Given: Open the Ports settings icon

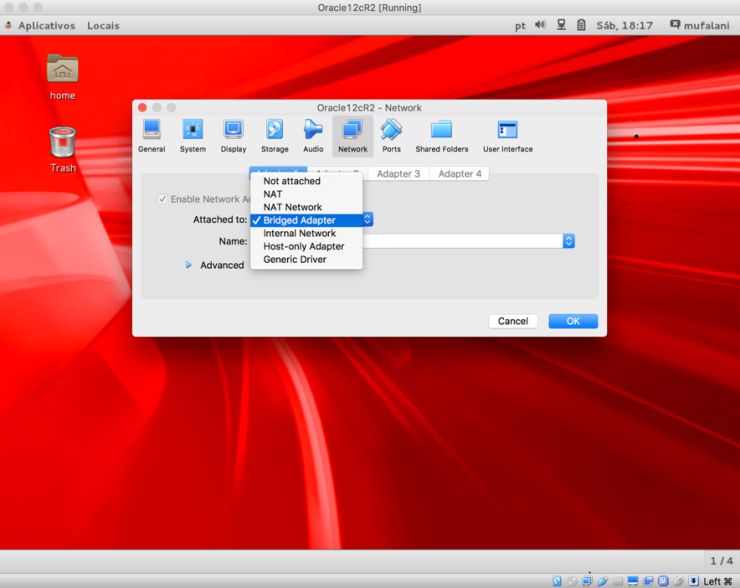Looking at the screenshot, I should [x=391, y=136].
